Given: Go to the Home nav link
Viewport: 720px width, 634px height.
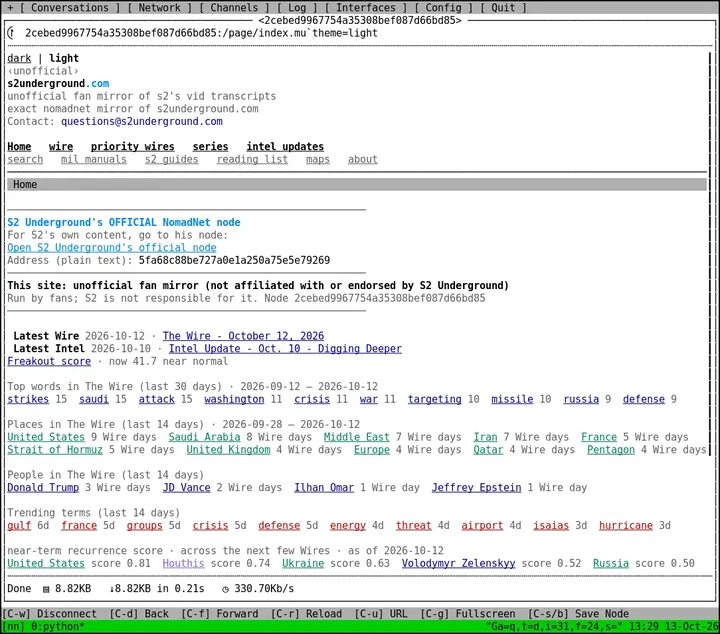Looking at the screenshot, I should 19,147.
